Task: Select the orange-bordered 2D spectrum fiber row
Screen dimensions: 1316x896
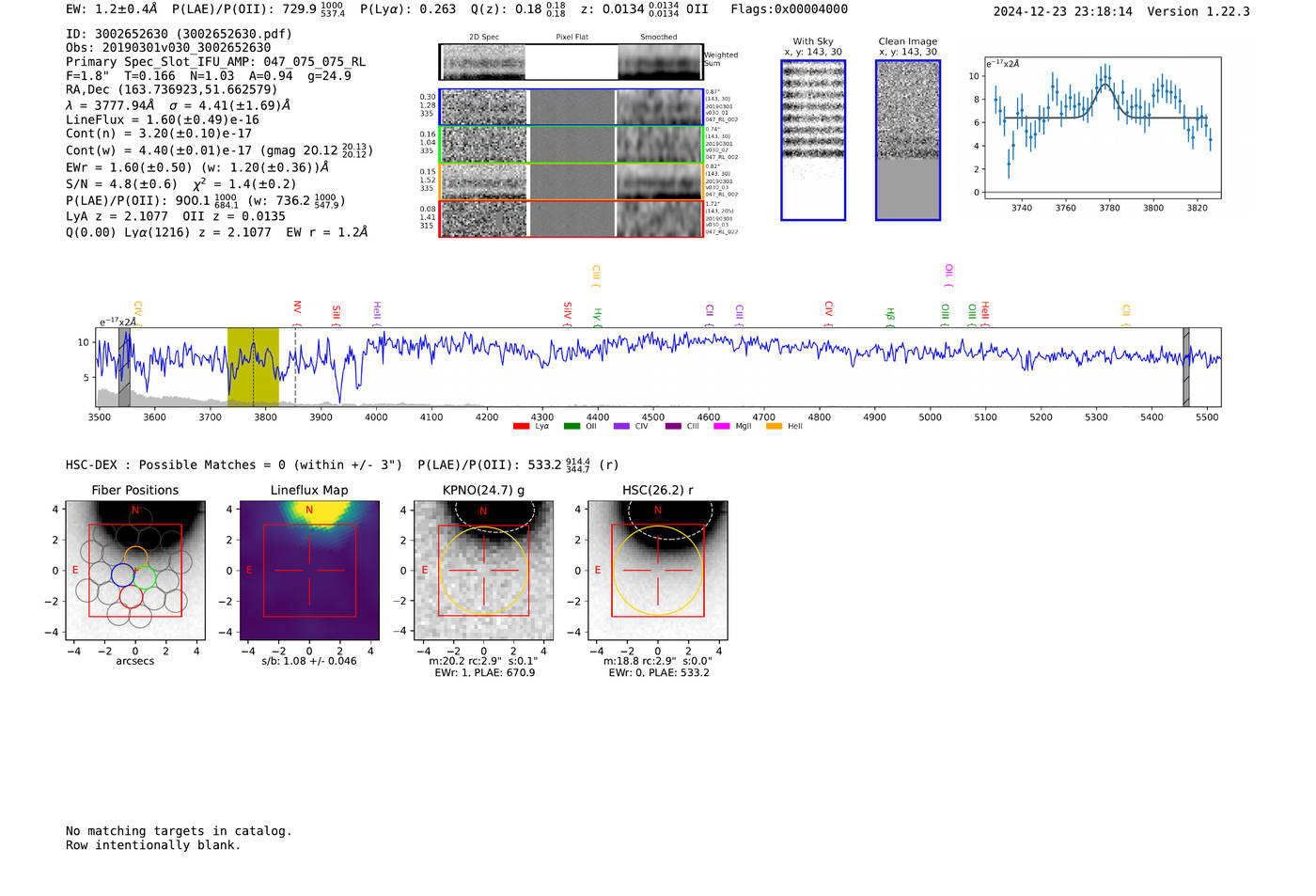Action: tap(572, 181)
